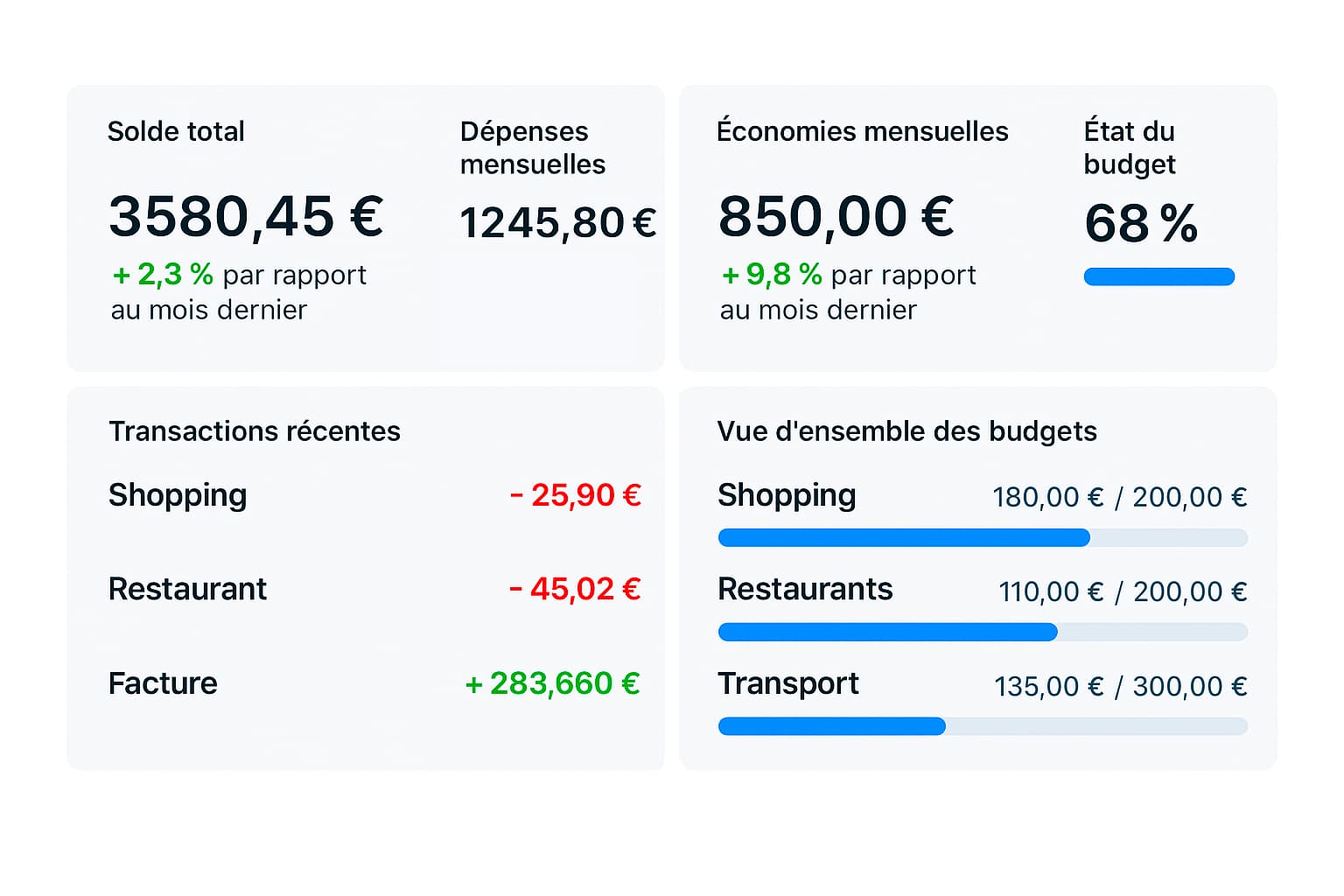
Task: Click the + 9,8 % savings growth indicator
Action: pyautogui.click(x=769, y=275)
